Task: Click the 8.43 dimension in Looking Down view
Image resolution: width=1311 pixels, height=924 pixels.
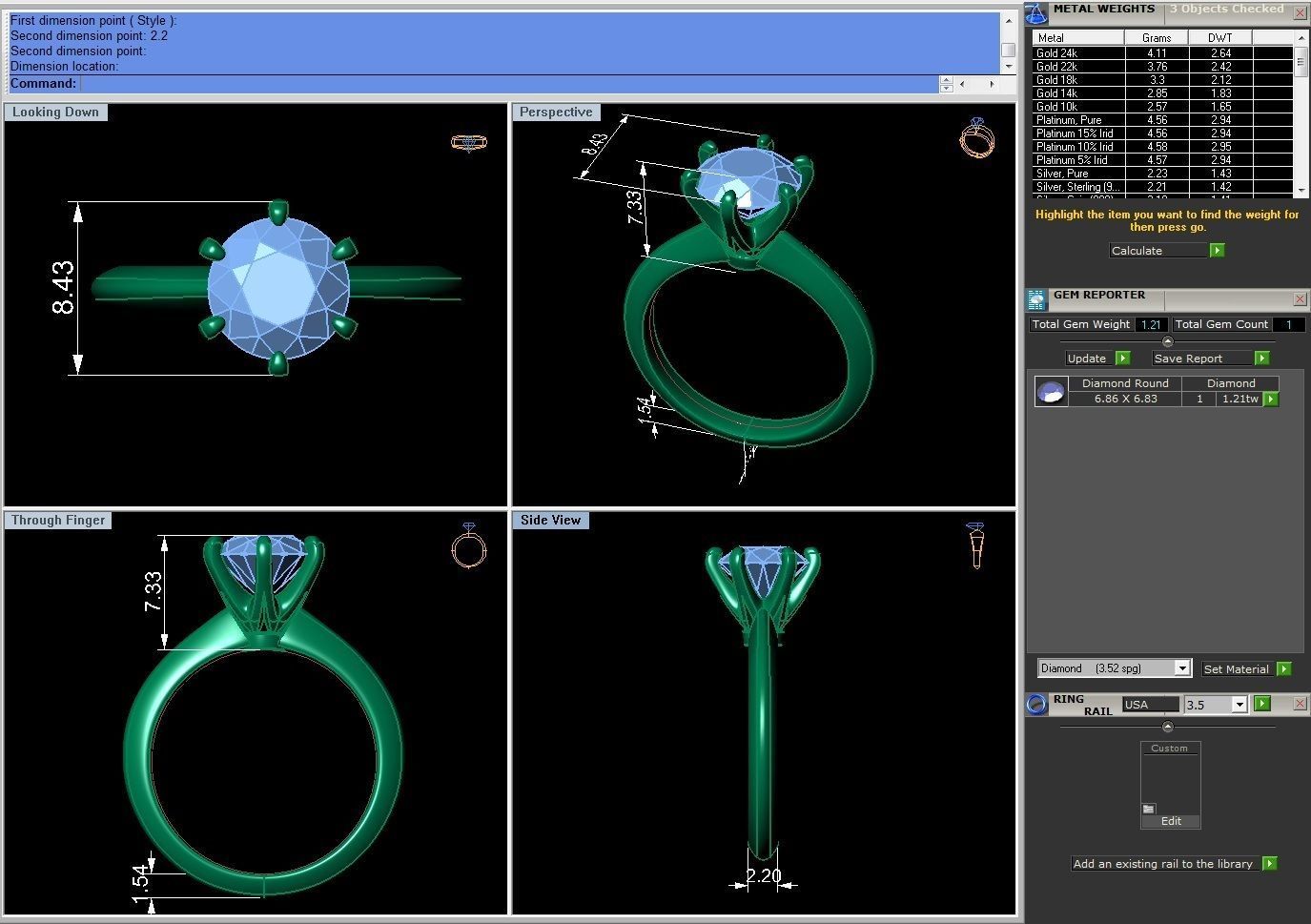Action: (x=63, y=288)
